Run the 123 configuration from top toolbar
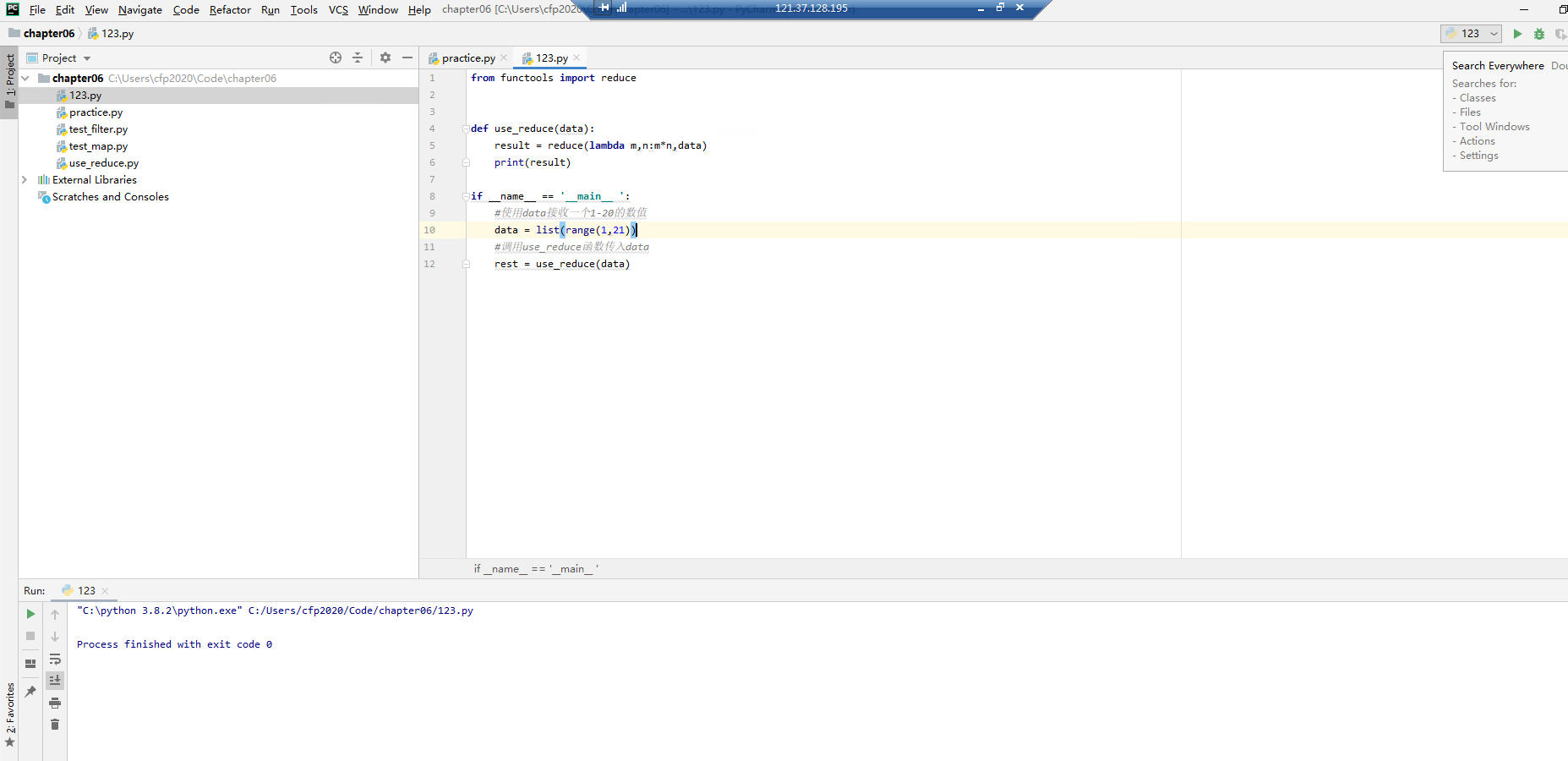 pos(1517,34)
